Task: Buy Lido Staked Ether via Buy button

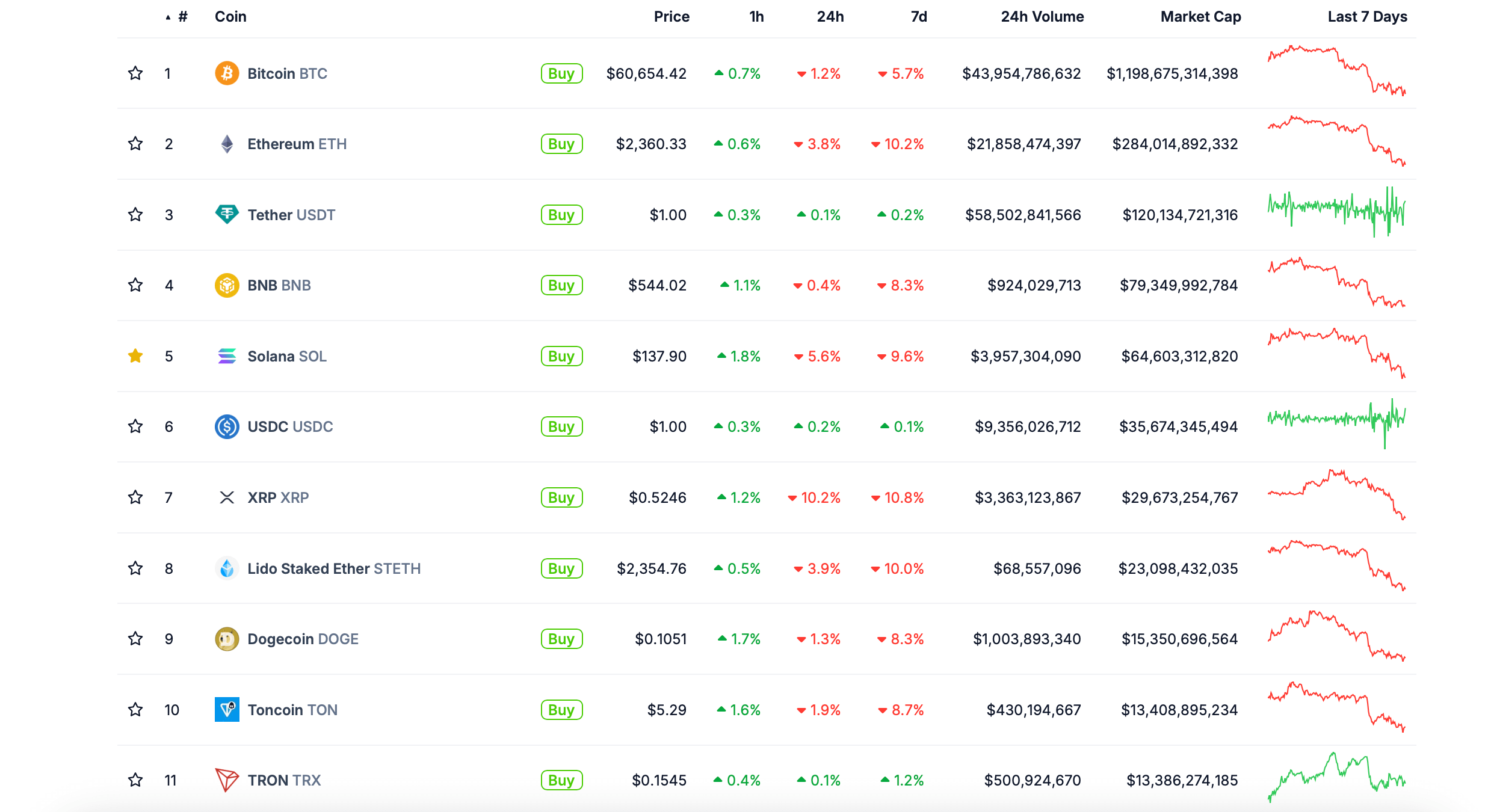Action: (x=561, y=568)
